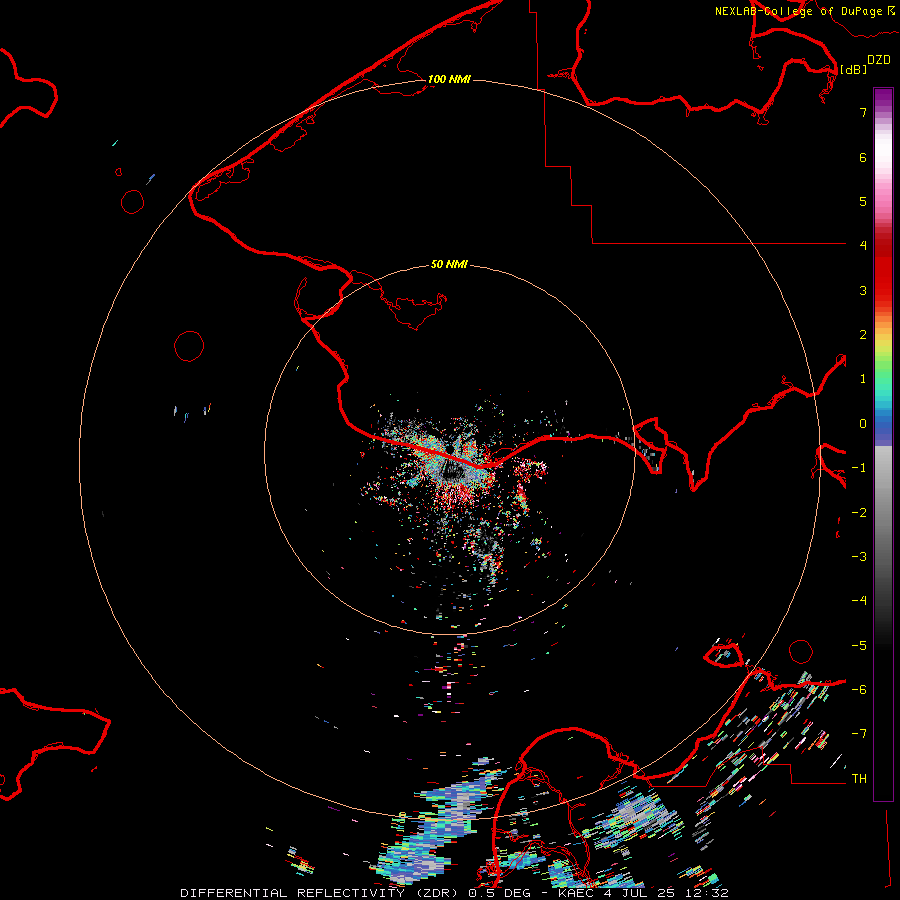Click the DZD product label
Viewport: 900px width, 900px height.
pos(879,60)
